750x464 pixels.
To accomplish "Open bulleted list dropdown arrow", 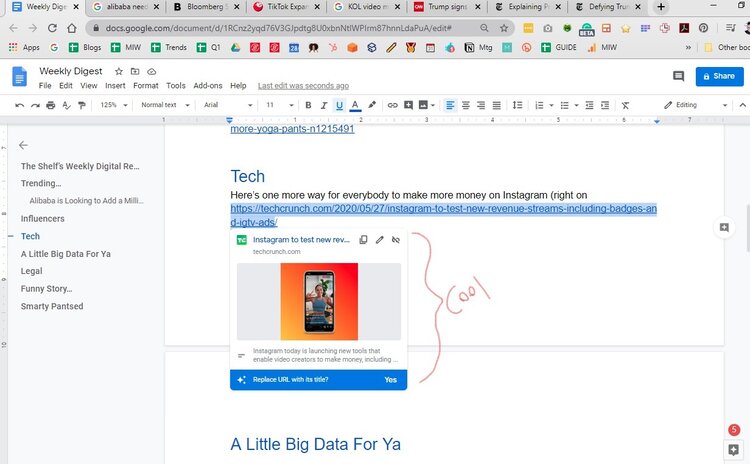I will click(x=576, y=105).
